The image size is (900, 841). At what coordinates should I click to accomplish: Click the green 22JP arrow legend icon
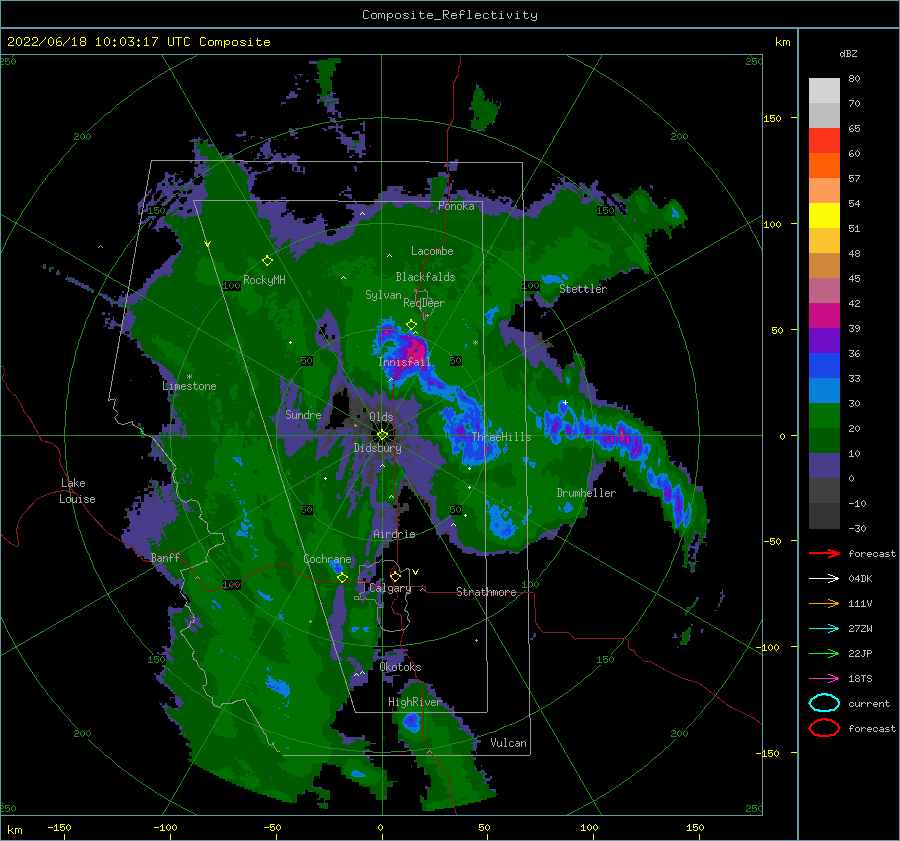824,653
